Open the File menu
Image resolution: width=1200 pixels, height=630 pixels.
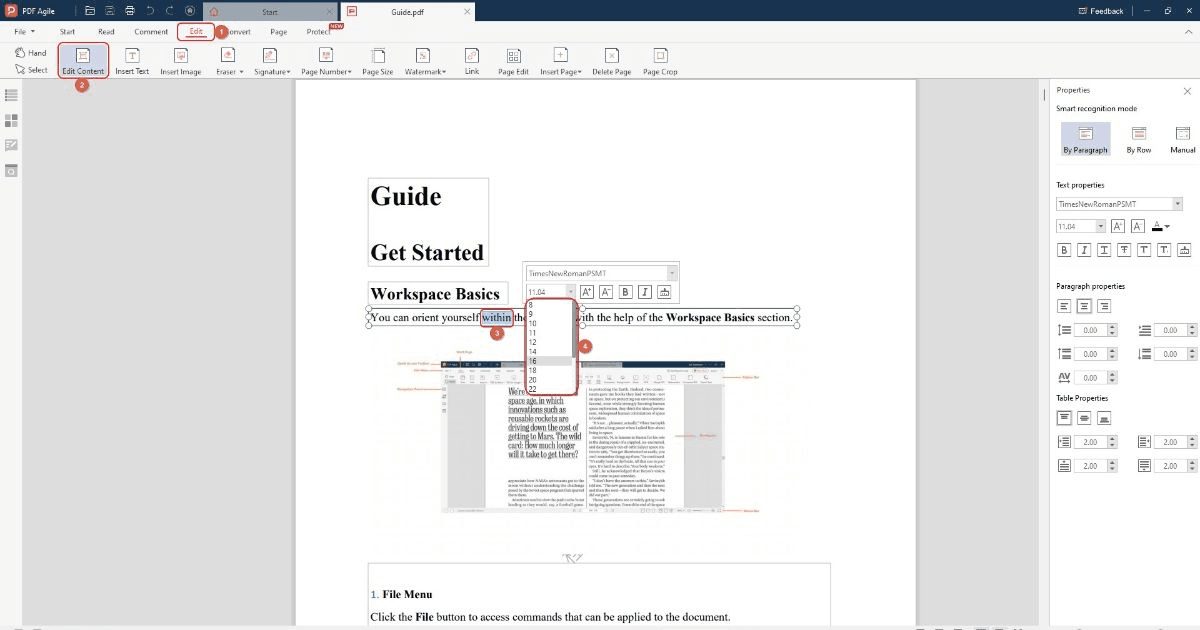25,32
